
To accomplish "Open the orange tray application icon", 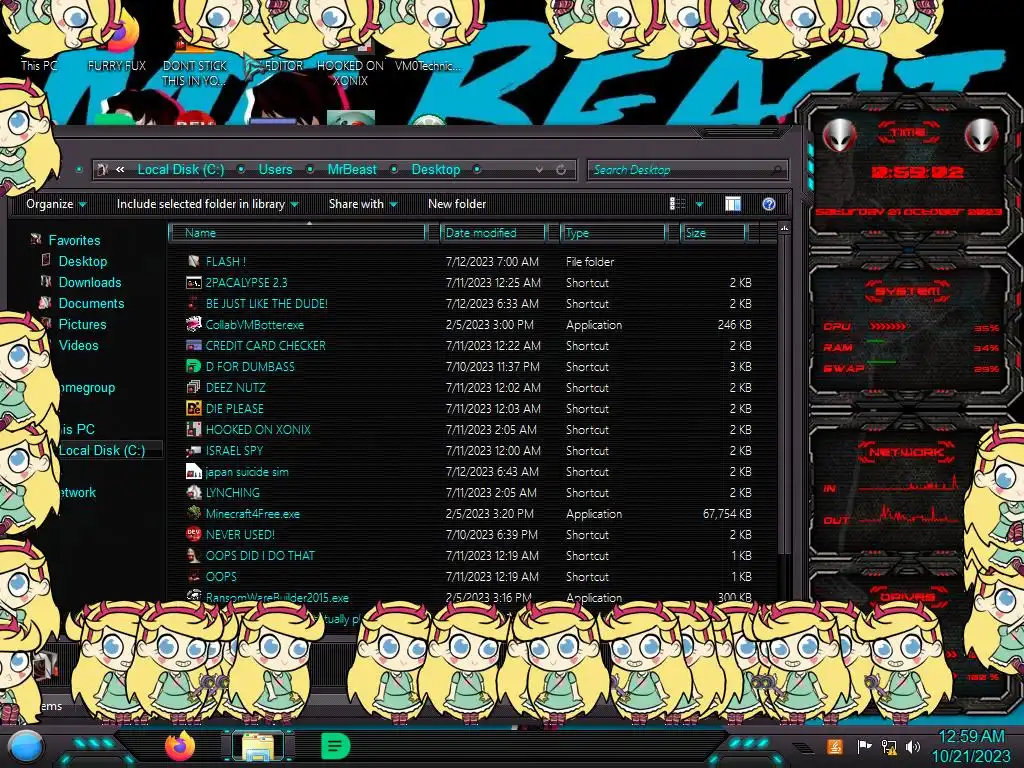I will tap(835, 746).
